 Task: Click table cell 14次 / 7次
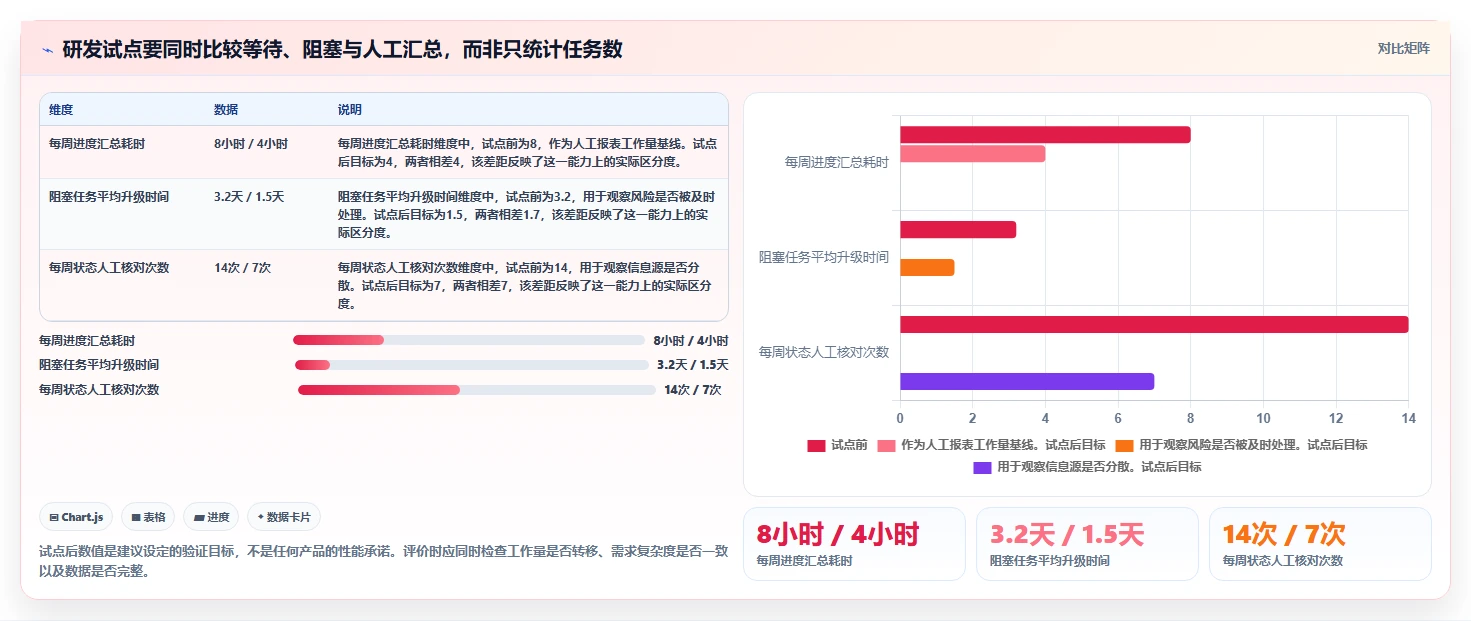(242, 268)
